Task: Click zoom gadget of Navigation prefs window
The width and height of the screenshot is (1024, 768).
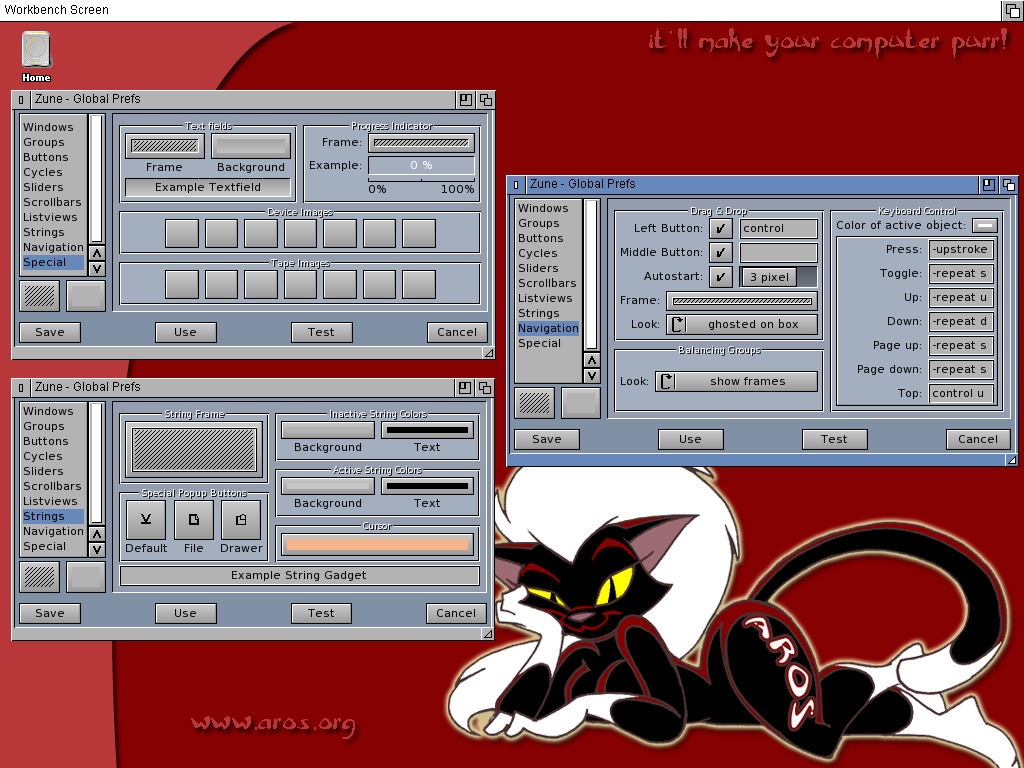Action: click(x=989, y=185)
